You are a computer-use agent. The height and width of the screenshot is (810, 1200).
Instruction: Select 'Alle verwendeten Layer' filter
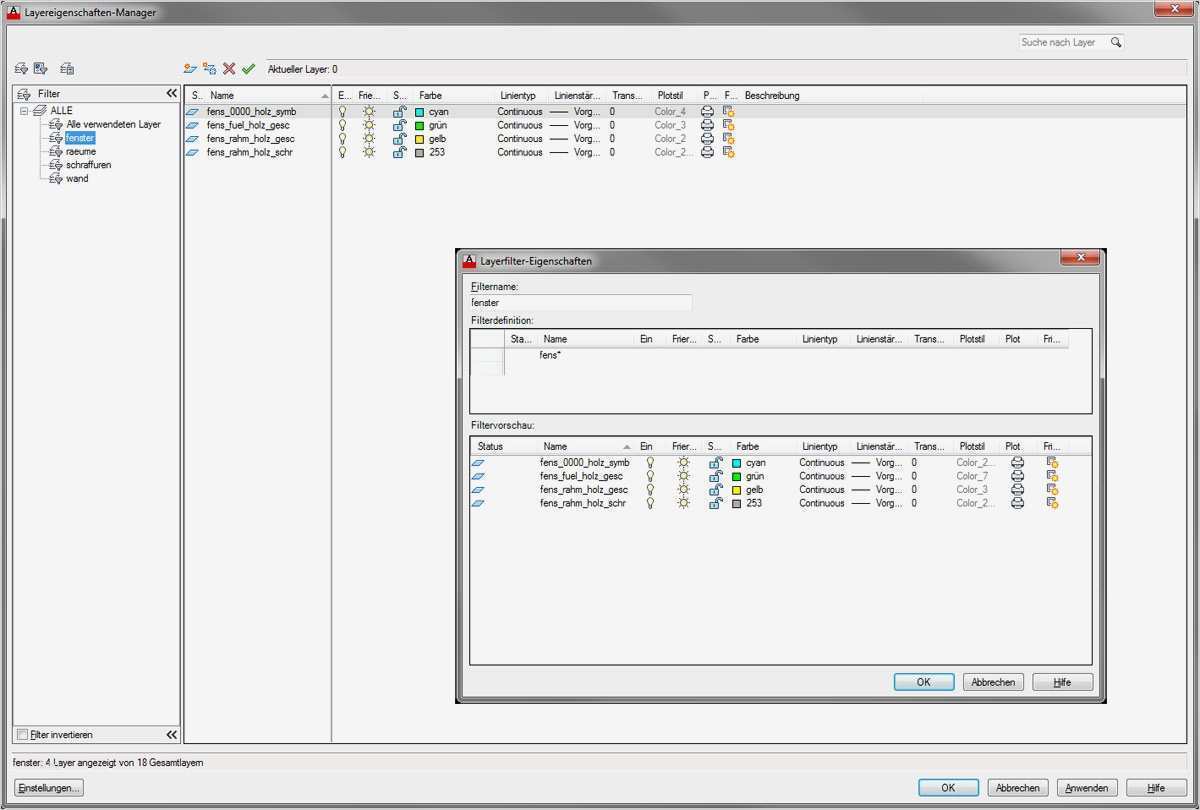113,125
